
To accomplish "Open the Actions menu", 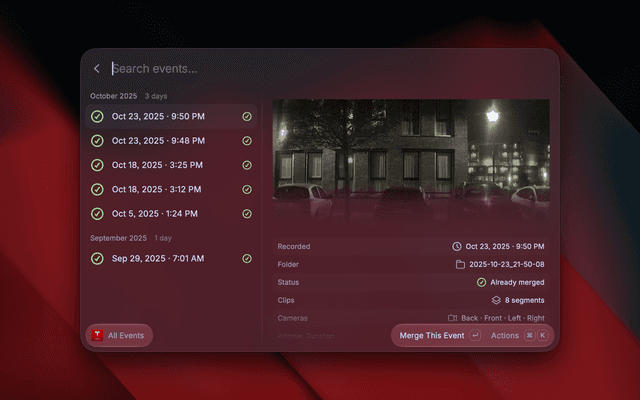I will [x=505, y=336].
